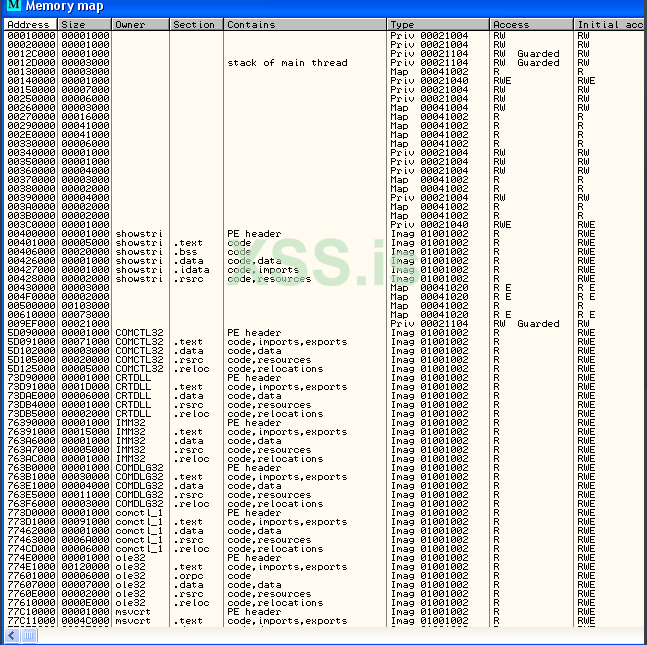This screenshot has height=645, width=647.
Task: Select COMDLG32 .text section row
Action: 324,477
